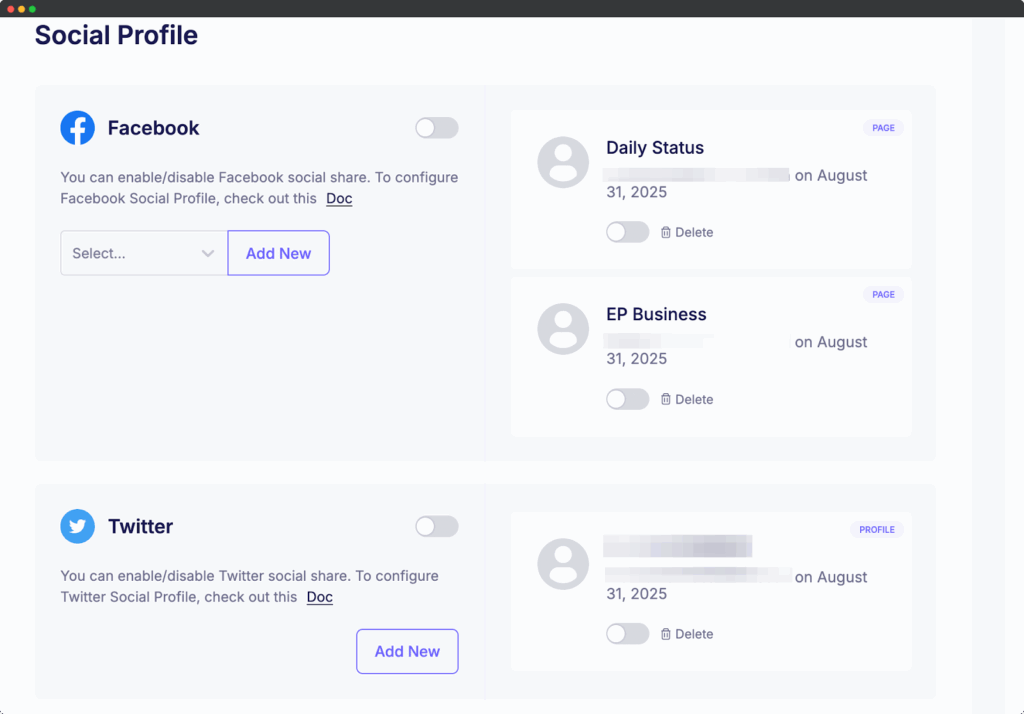This screenshot has width=1024, height=714.
Task: Click the PROFILE badge on the Twitter card
Action: [877, 529]
